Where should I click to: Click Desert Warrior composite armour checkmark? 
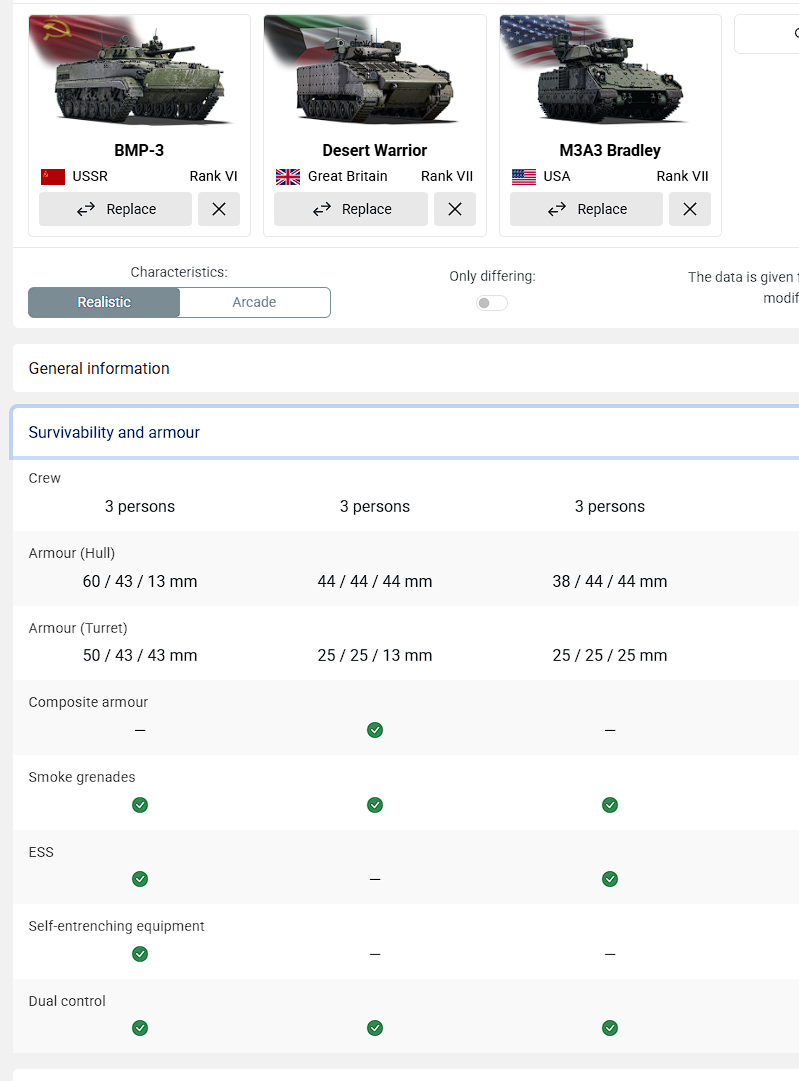(x=375, y=730)
